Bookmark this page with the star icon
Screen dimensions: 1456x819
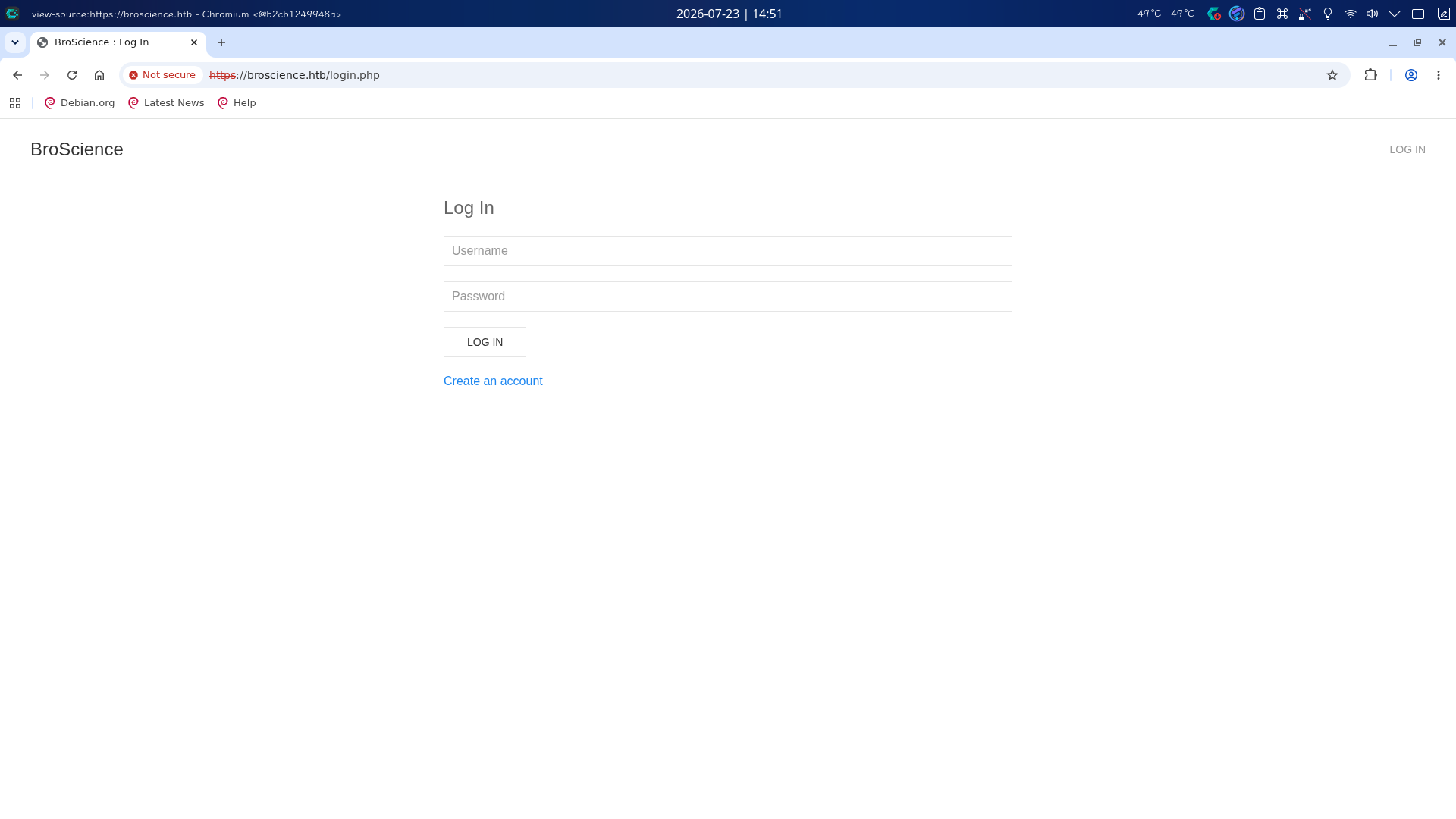pyautogui.click(x=1332, y=75)
